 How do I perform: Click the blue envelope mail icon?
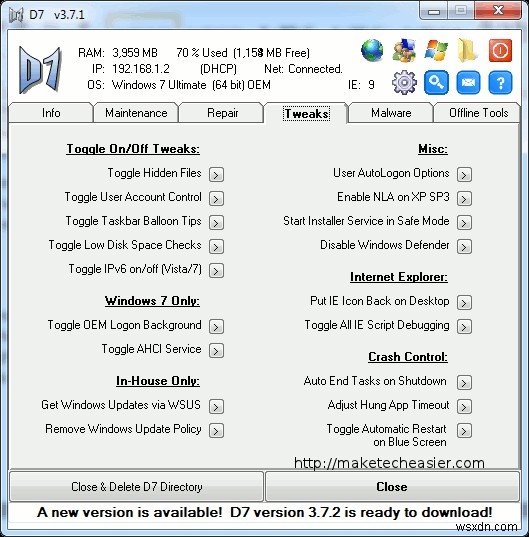click(x=468, y=82)
